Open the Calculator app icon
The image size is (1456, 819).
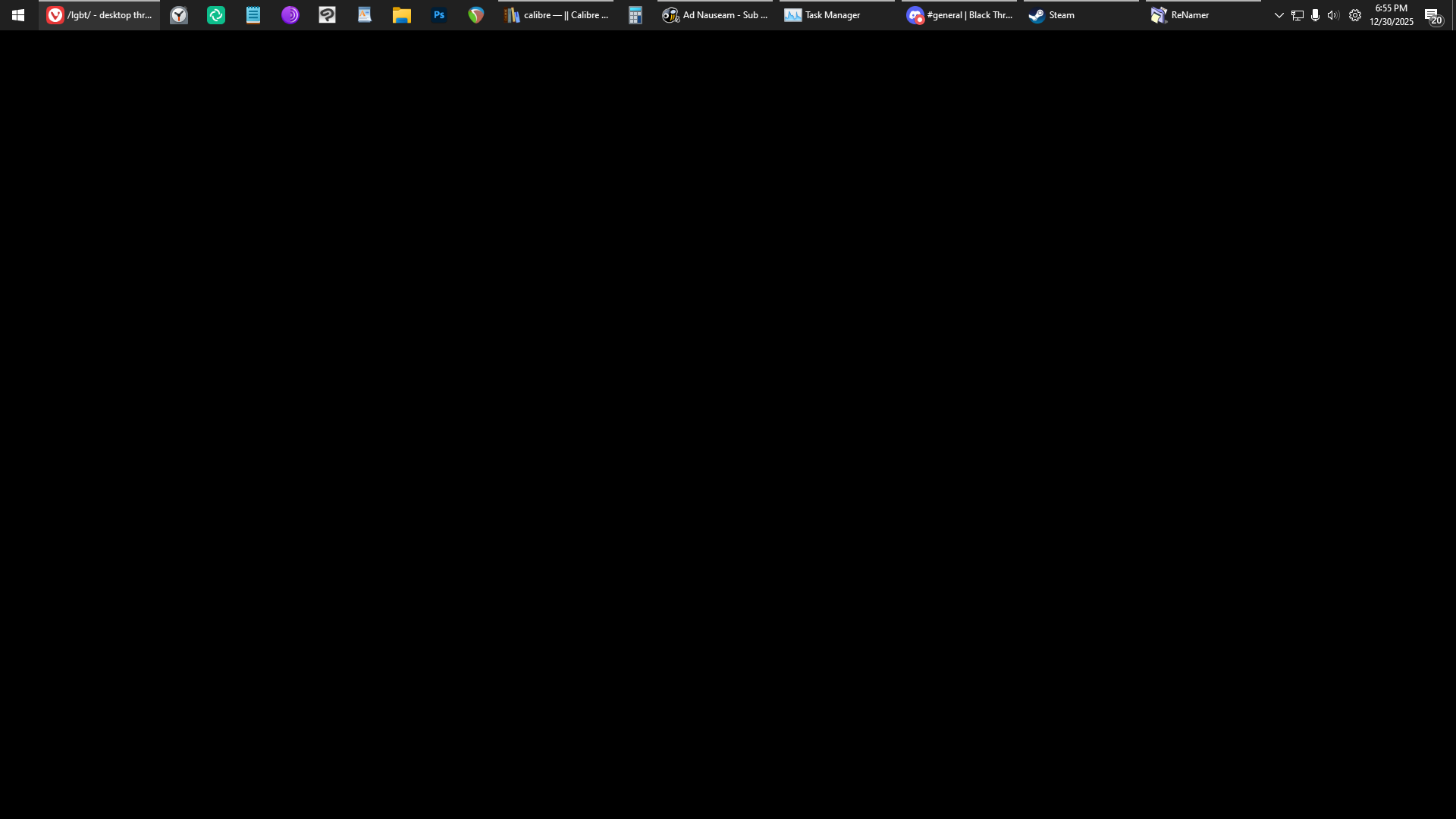pyautogui.click(x=635, y=15)
